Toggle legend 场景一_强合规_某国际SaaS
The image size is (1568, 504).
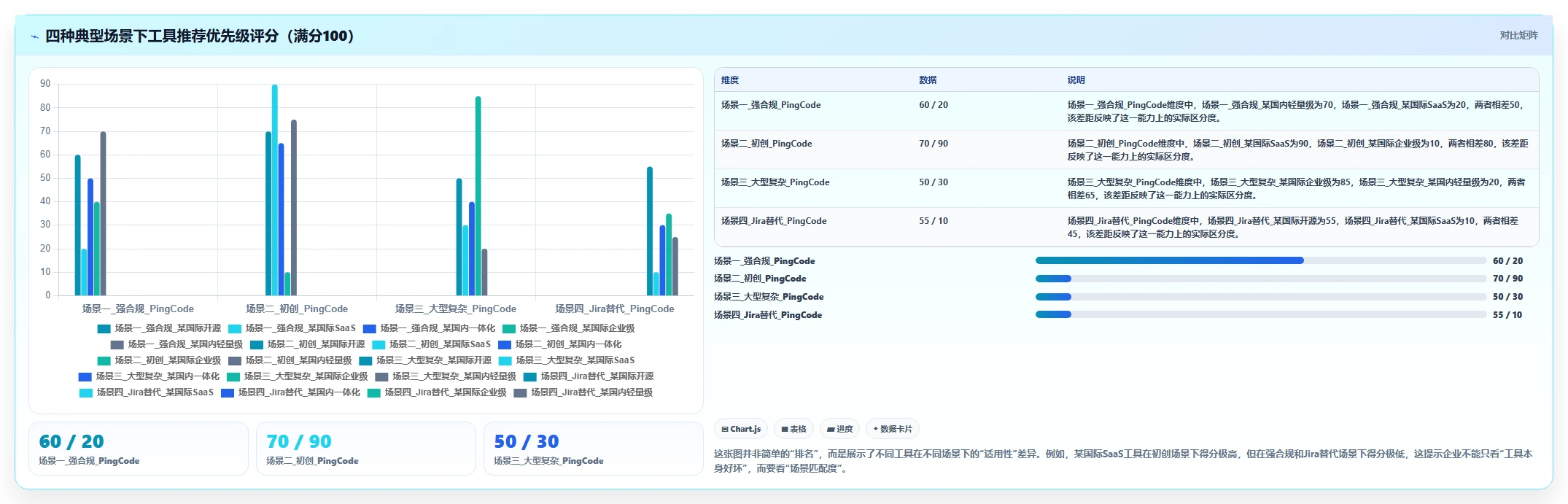click(292, 328)
